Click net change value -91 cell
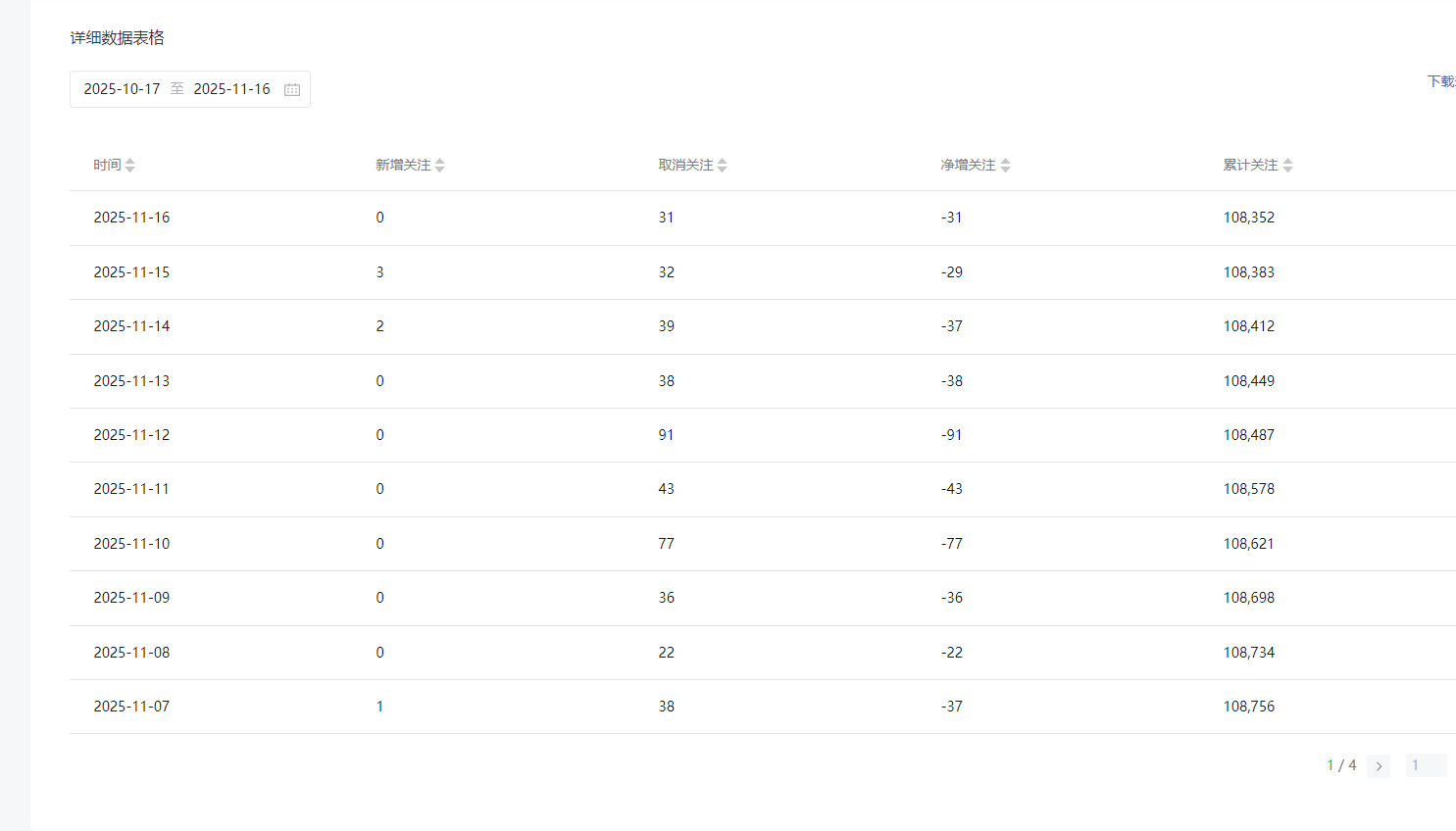Viewport: 1456px width, 831px height. click(x=951, y=435)
